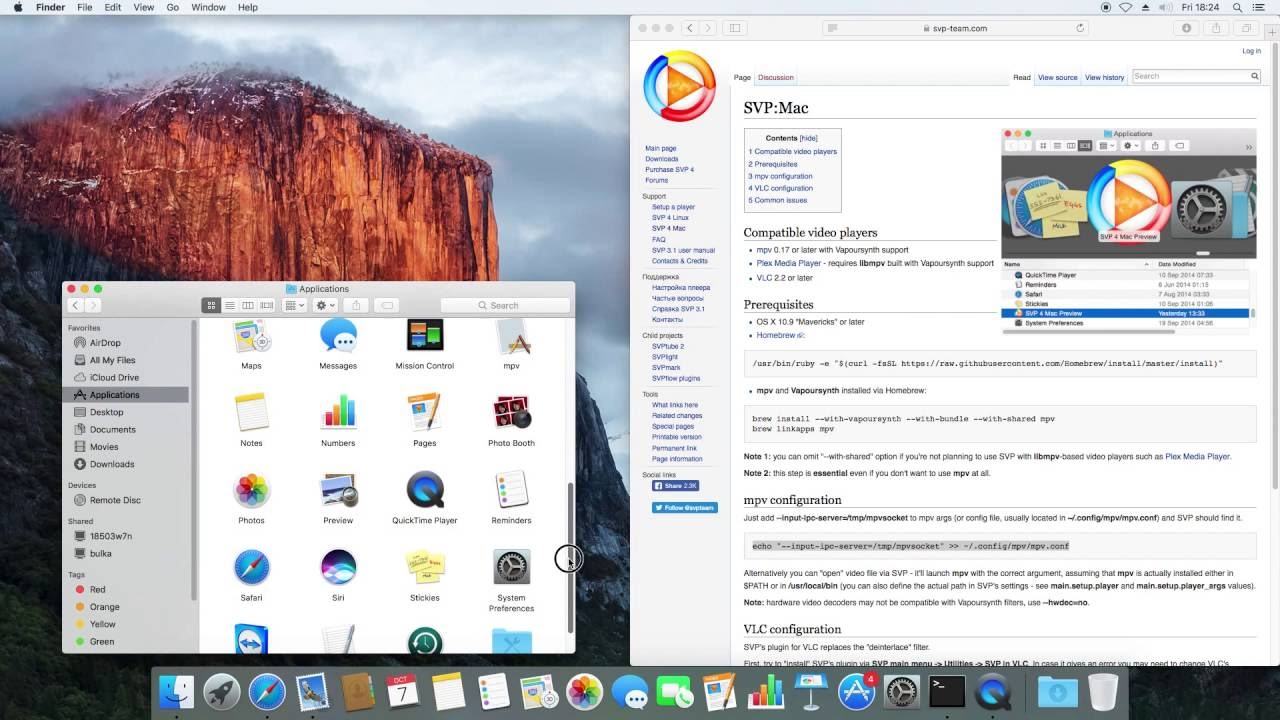Viewport: 1280px width, 720px height.
Task: Select QuickTime Player in Applications folder
Action: tap(425, 490)
